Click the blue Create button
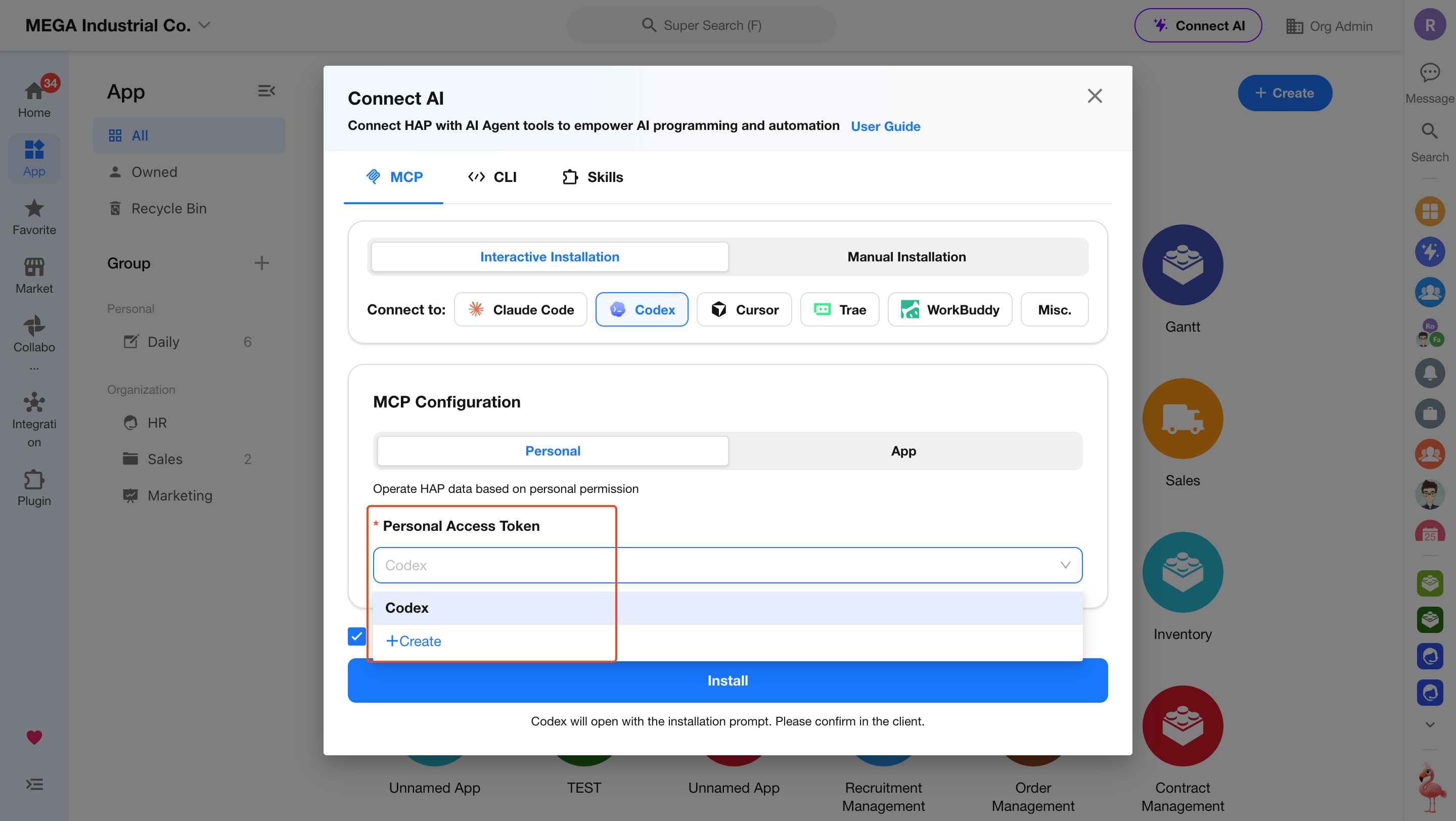 pyautogui.click(x=1284, y=93)
